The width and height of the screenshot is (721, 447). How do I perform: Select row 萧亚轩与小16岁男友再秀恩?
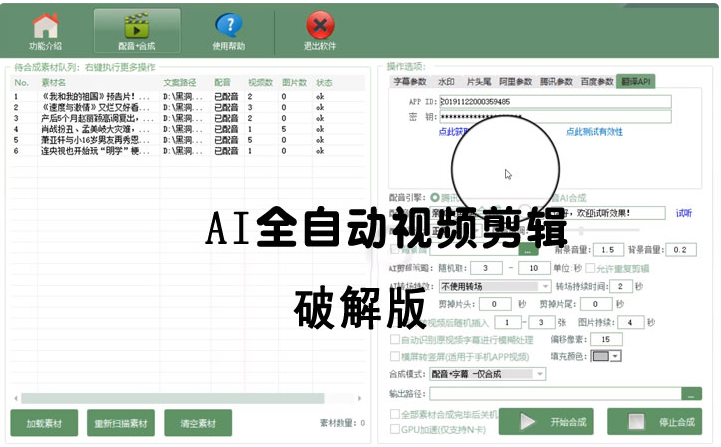coord(188,140)
